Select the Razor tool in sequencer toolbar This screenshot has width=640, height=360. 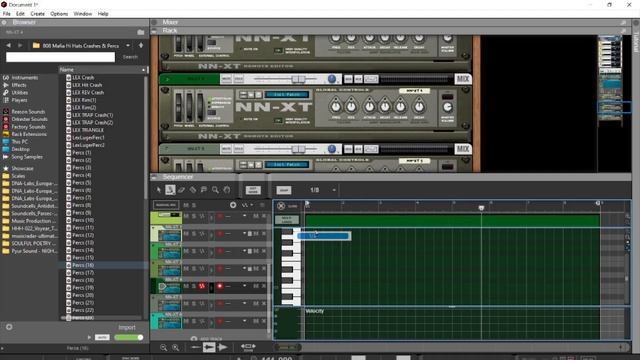tap(193, 190)
